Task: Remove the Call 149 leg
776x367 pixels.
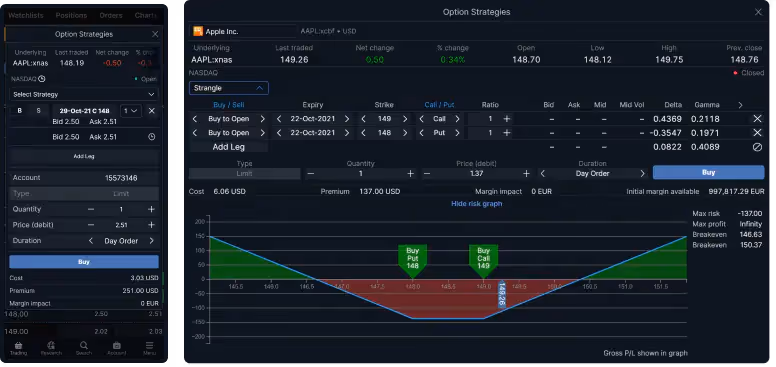Action: (757, 119)
